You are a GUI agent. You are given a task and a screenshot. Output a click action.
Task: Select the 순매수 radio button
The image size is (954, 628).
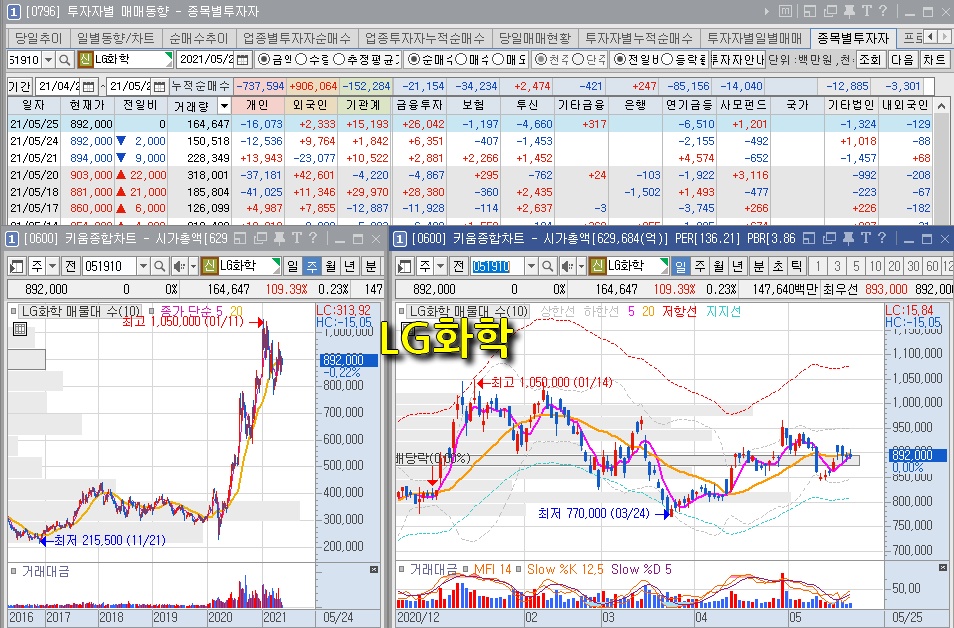(x=414, y=60)
